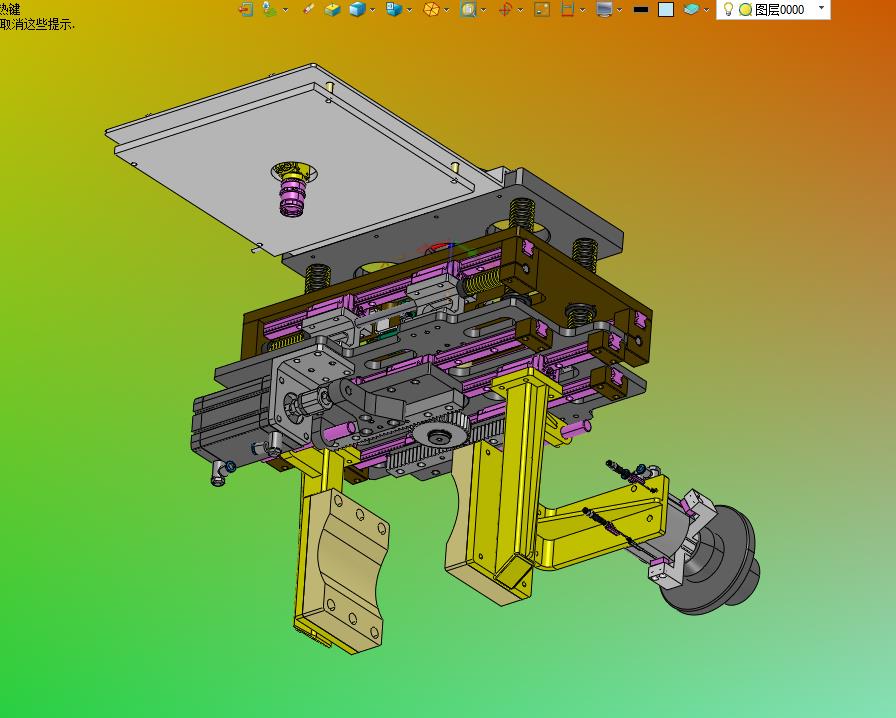Click the black line style indicator
The width and height of the screenshot is (896, 718).
pyautogui.click(x=641, y=9)
